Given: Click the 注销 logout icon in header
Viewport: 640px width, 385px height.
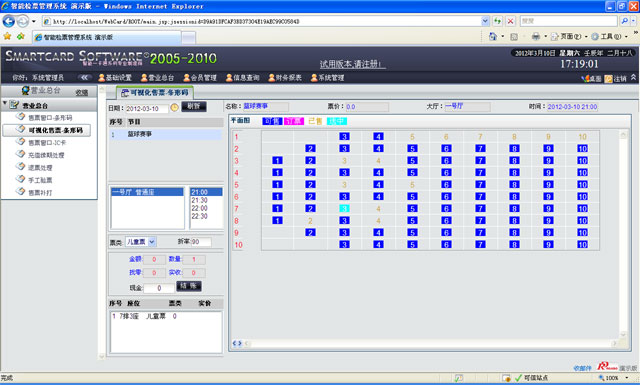Looking at the screenshot, I should [608, 78].
